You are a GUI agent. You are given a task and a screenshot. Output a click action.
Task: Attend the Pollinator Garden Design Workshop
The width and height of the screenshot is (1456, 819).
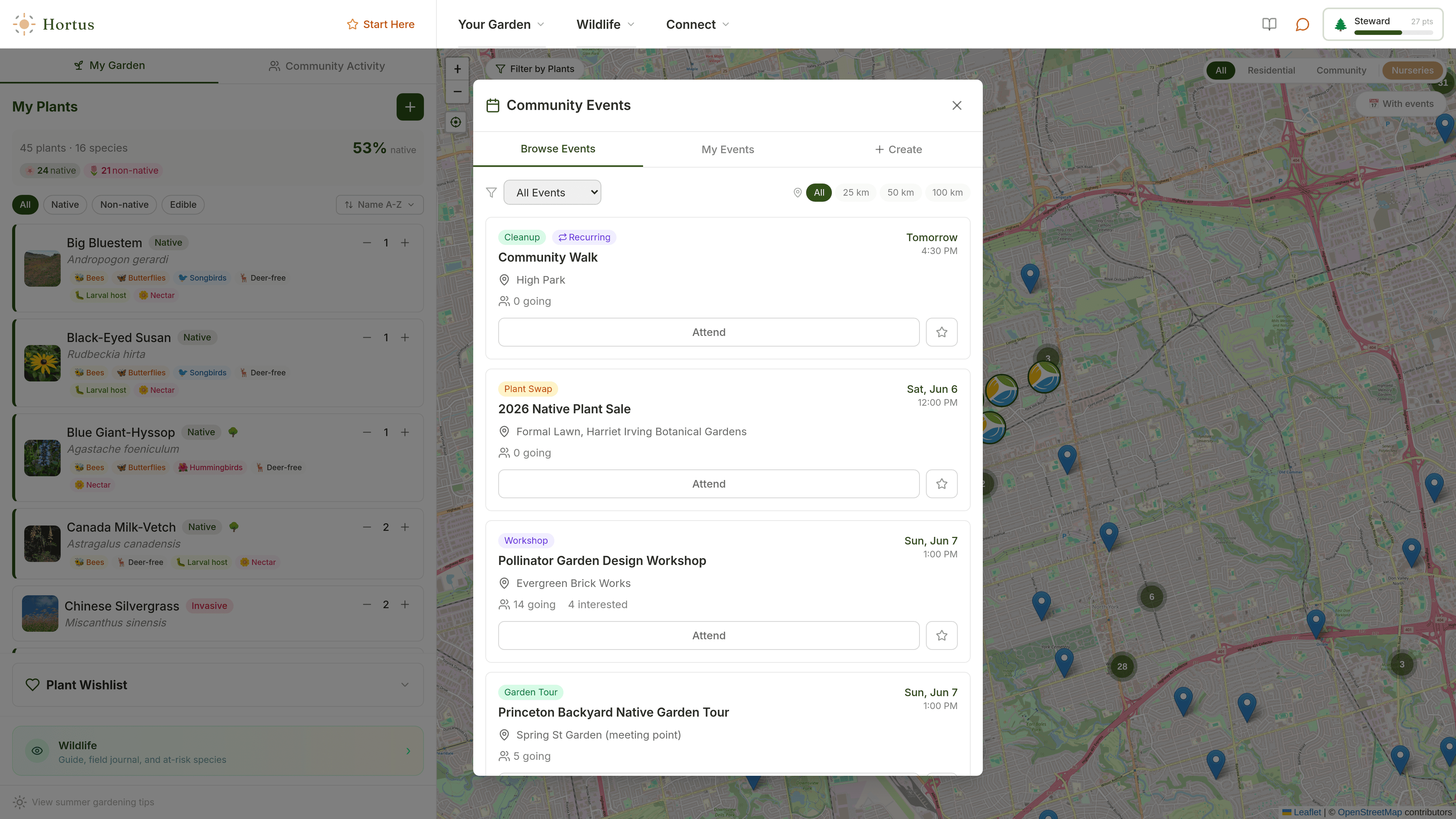click(x=708, y=635)
